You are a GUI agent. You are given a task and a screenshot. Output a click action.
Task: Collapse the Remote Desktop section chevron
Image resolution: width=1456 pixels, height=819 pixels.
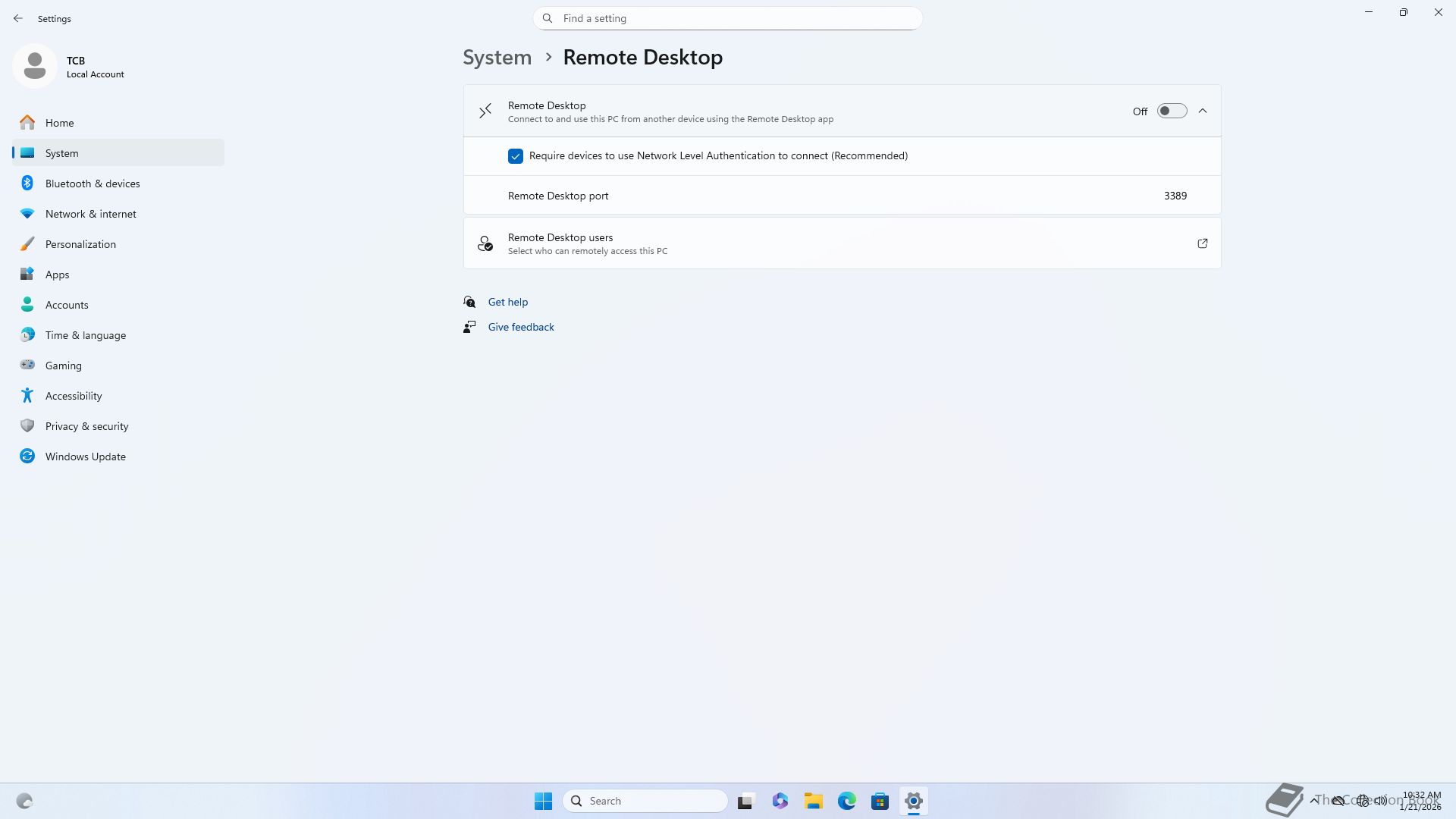(x=1203, y=111)
